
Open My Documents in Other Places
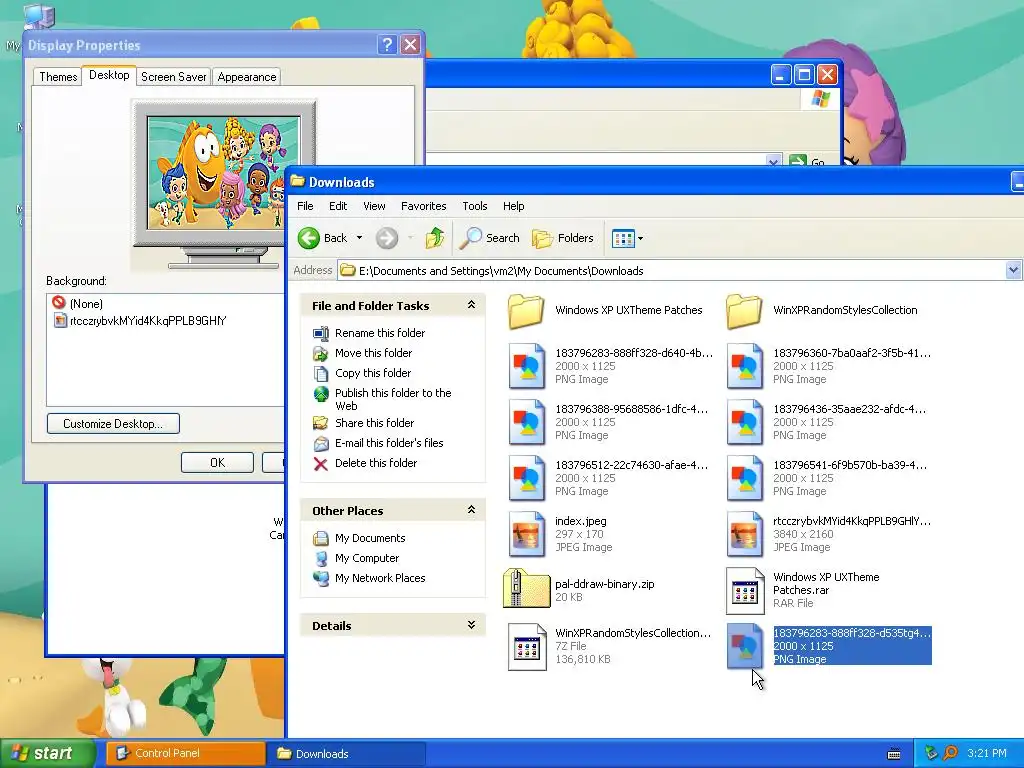[x=370, y=538]
